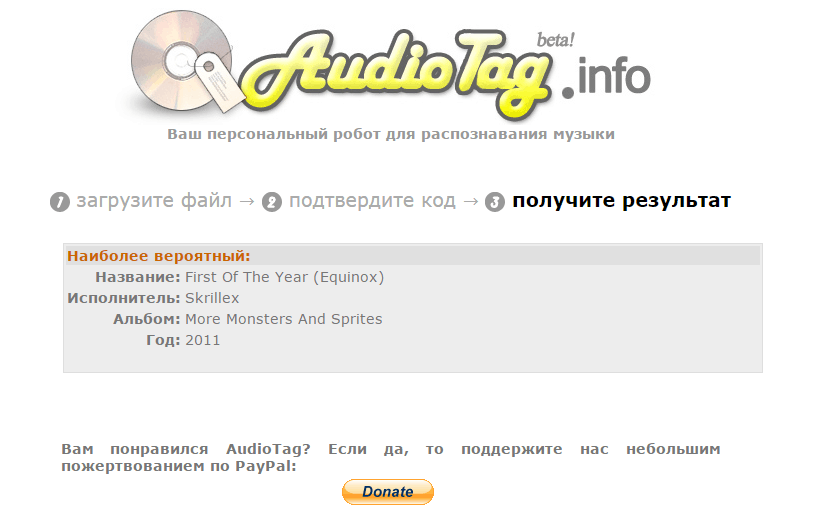The width and height of the screenshot is (826, 520).
Task: Select the 'получите результат' step
Action: pyautogui.click(x=622, y=201)
